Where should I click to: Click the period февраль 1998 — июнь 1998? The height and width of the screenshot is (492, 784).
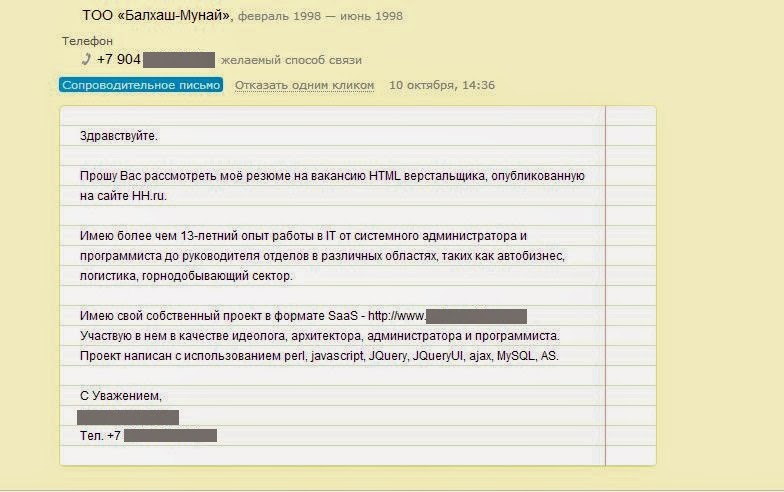pos(320,16)
